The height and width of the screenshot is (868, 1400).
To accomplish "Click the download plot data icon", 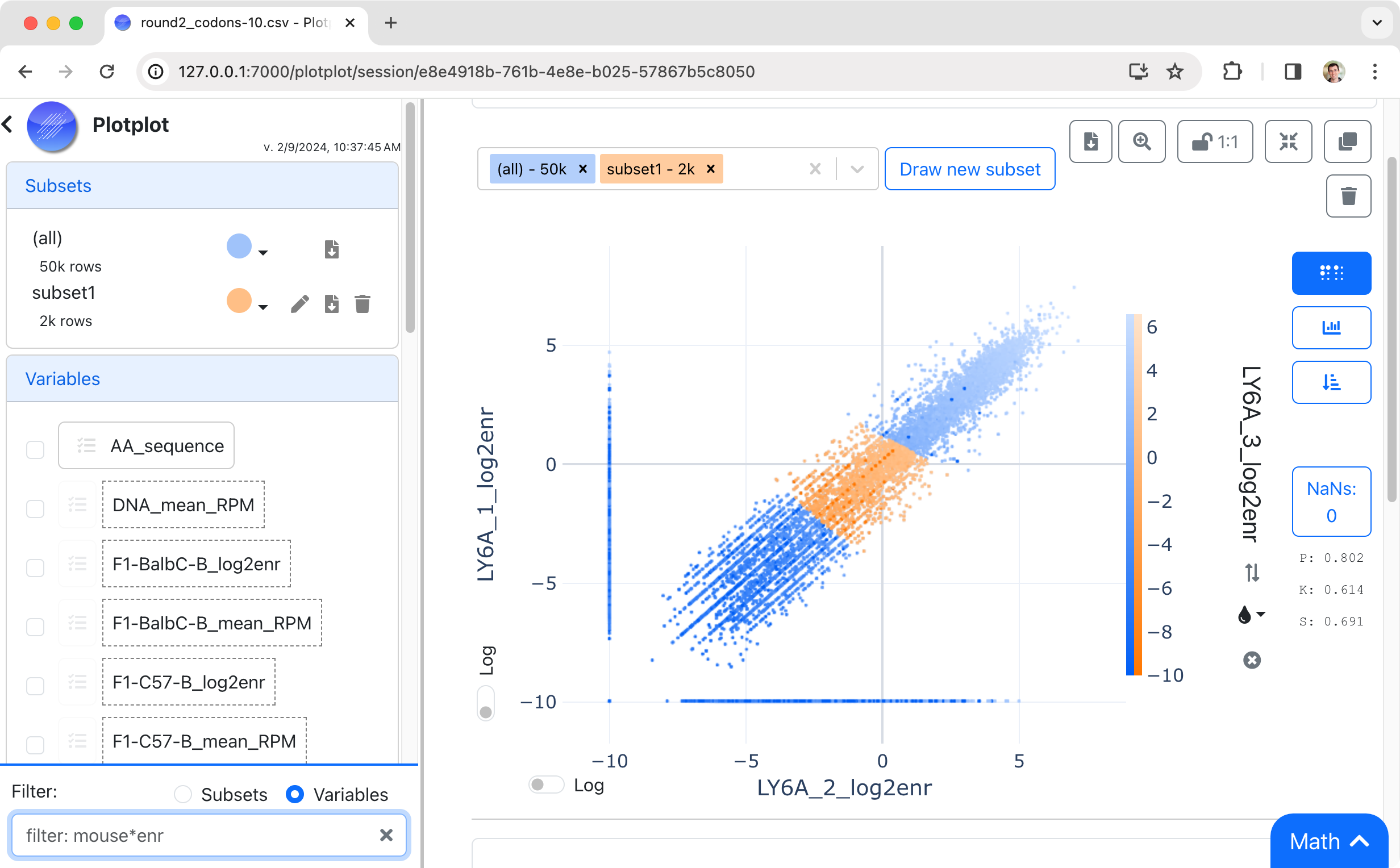I will 1090,141.
